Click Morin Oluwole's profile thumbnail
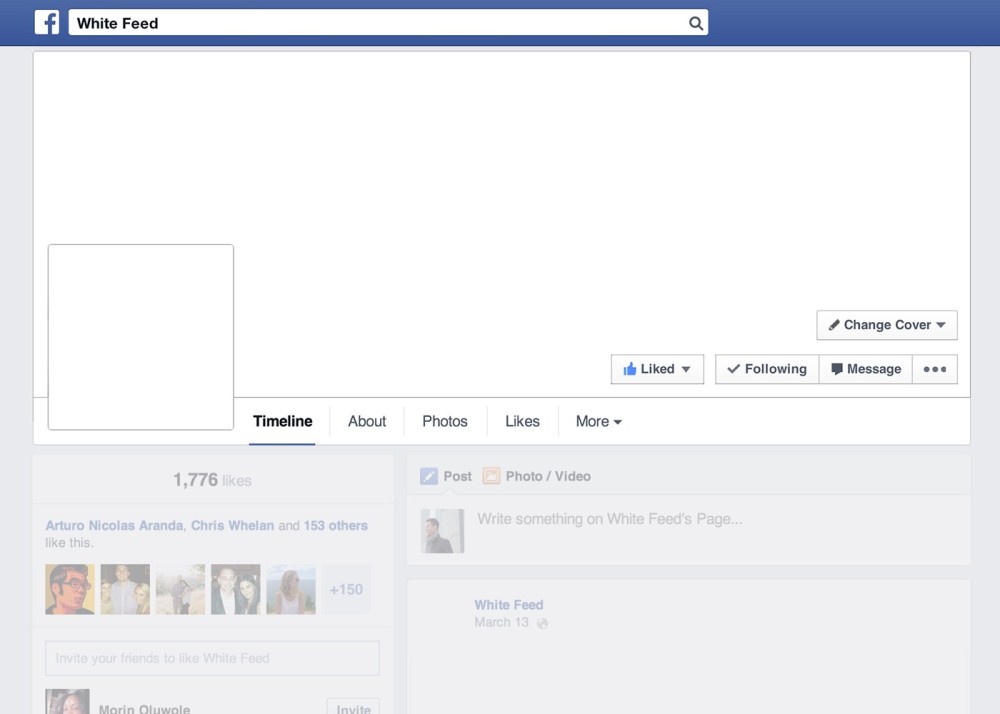 coord(68,701)
